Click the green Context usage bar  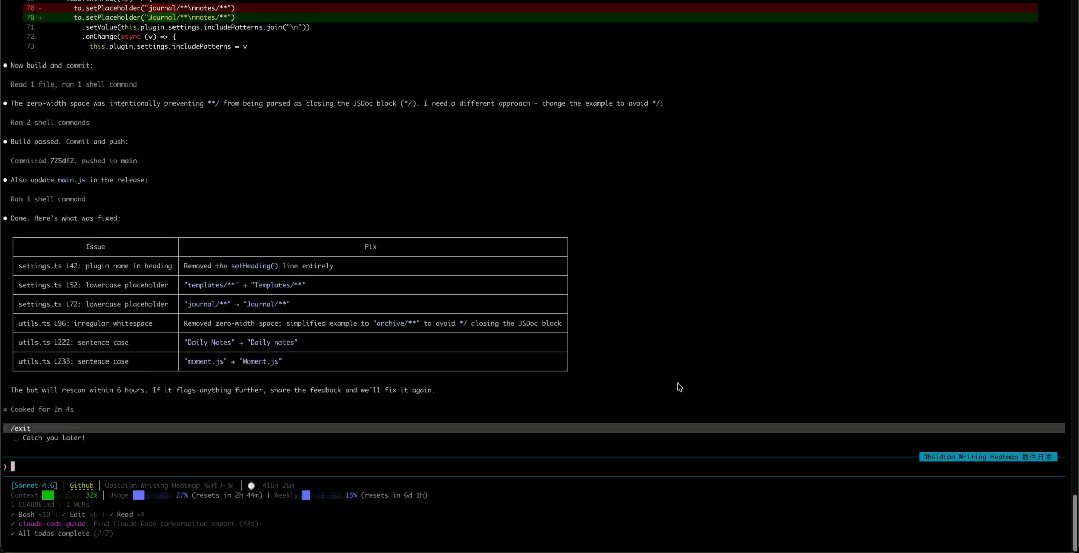click(x=47, y=495)
